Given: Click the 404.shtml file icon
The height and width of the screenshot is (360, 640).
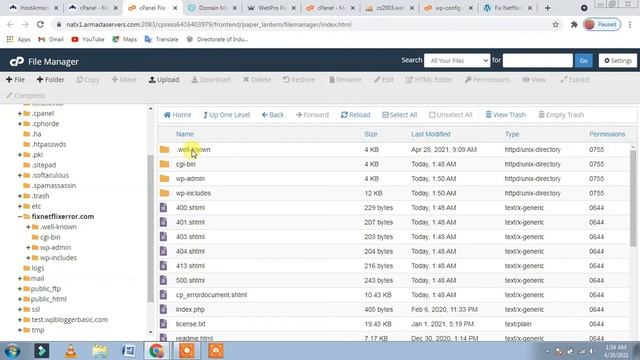Looking at the screenshot, I should [x=164, y=251].
